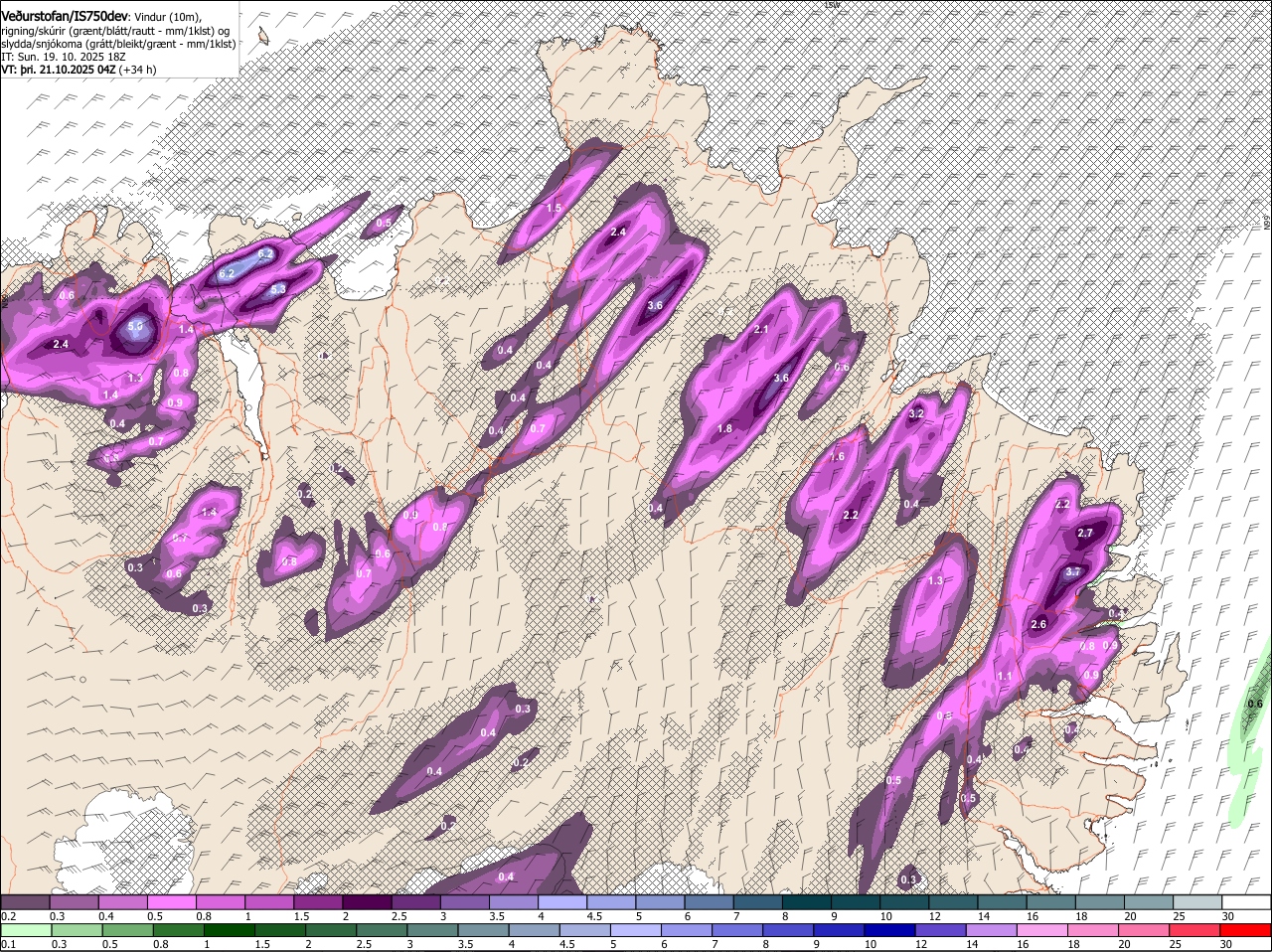Pick the pale green 0.1 swatch in bottom legend
This screenshot has width=1272, height=952.
27,930
